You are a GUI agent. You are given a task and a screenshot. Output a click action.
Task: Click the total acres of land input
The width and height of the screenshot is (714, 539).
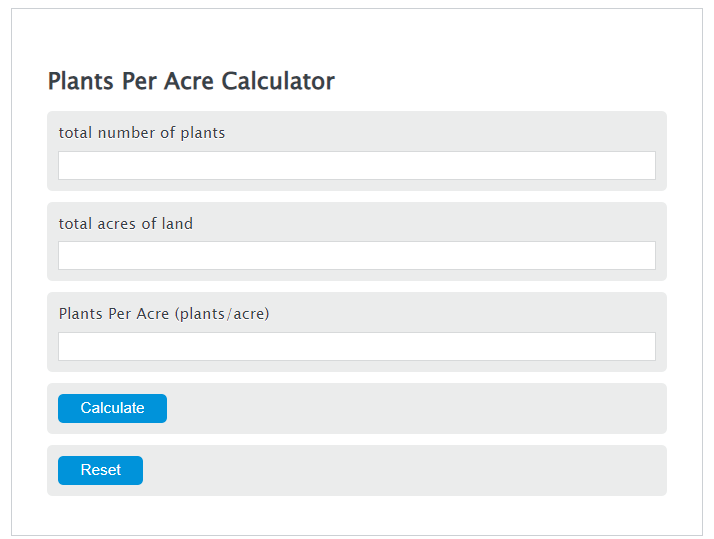tap(356, 256)
